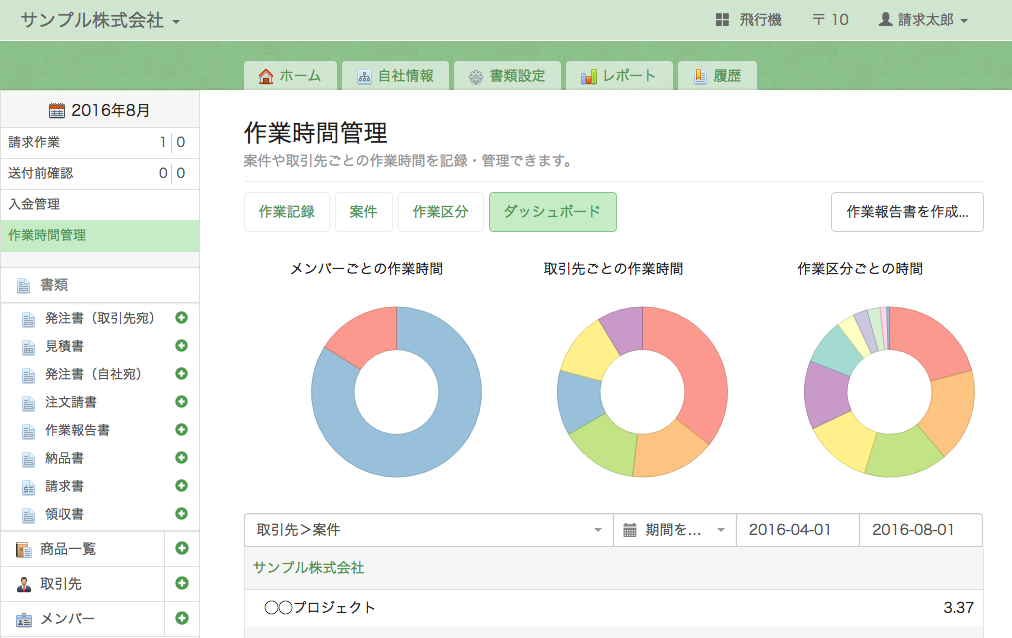1012x638 pixels.
Task: Open サンプル株式会社 company dropdown
Action: (x=100, y=20)
